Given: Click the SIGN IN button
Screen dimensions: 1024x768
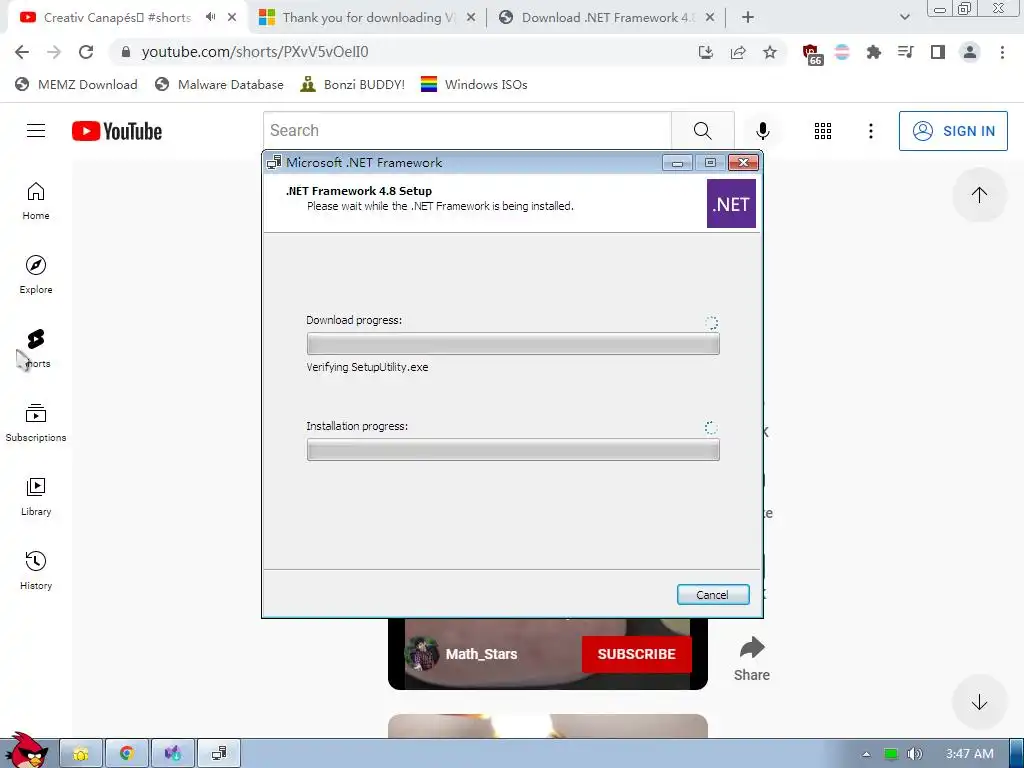Looking at the screenshot, I should [x=953, y=131].
